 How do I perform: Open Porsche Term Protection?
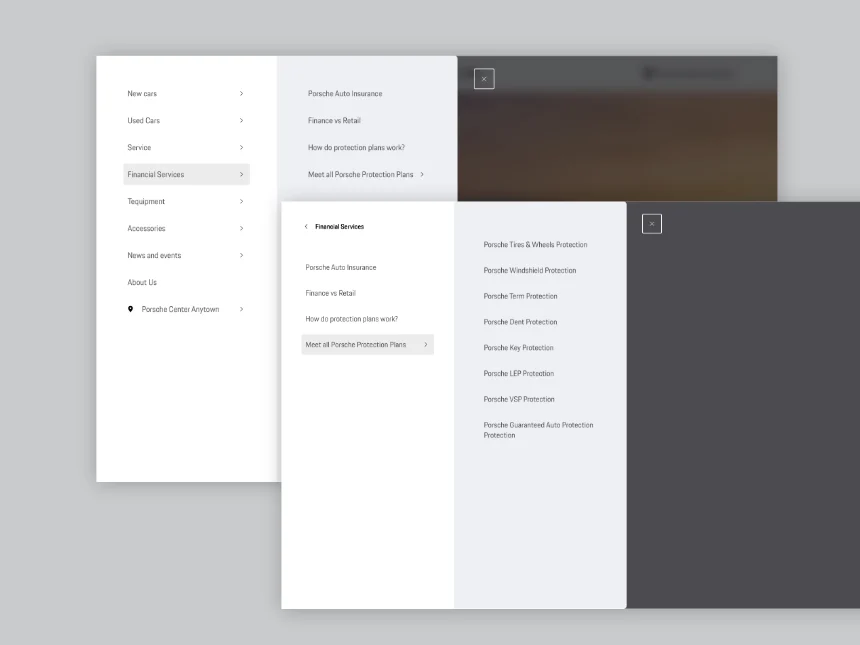[520, 296]
